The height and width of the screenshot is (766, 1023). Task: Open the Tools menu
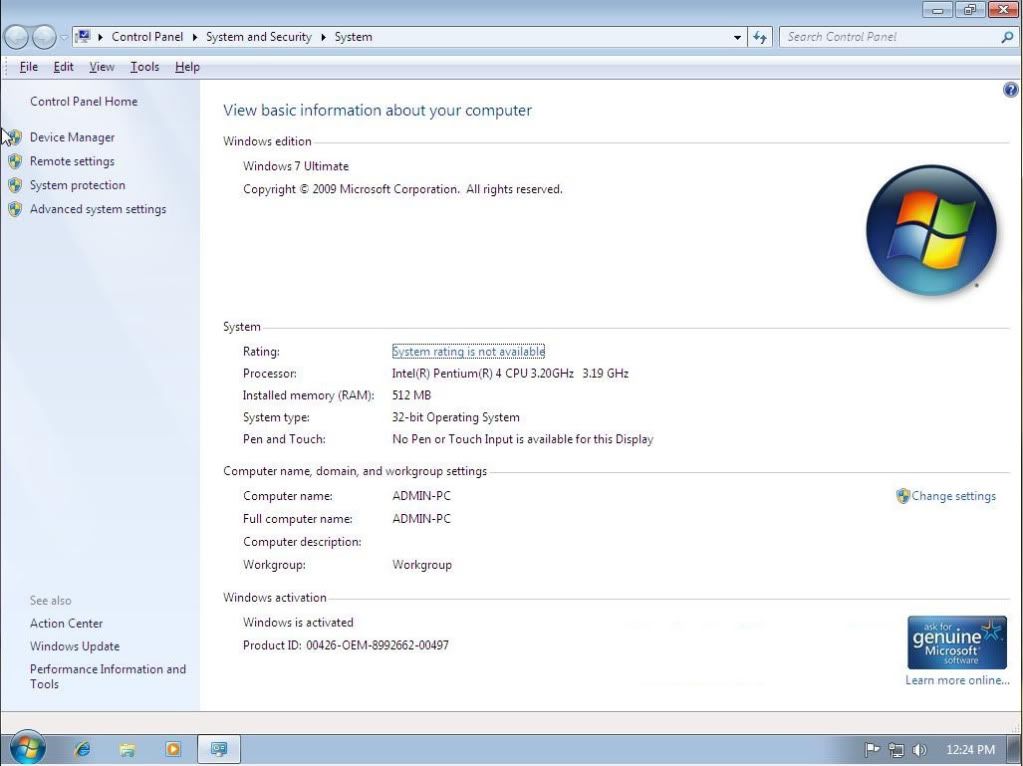click(x=145, y=67)
